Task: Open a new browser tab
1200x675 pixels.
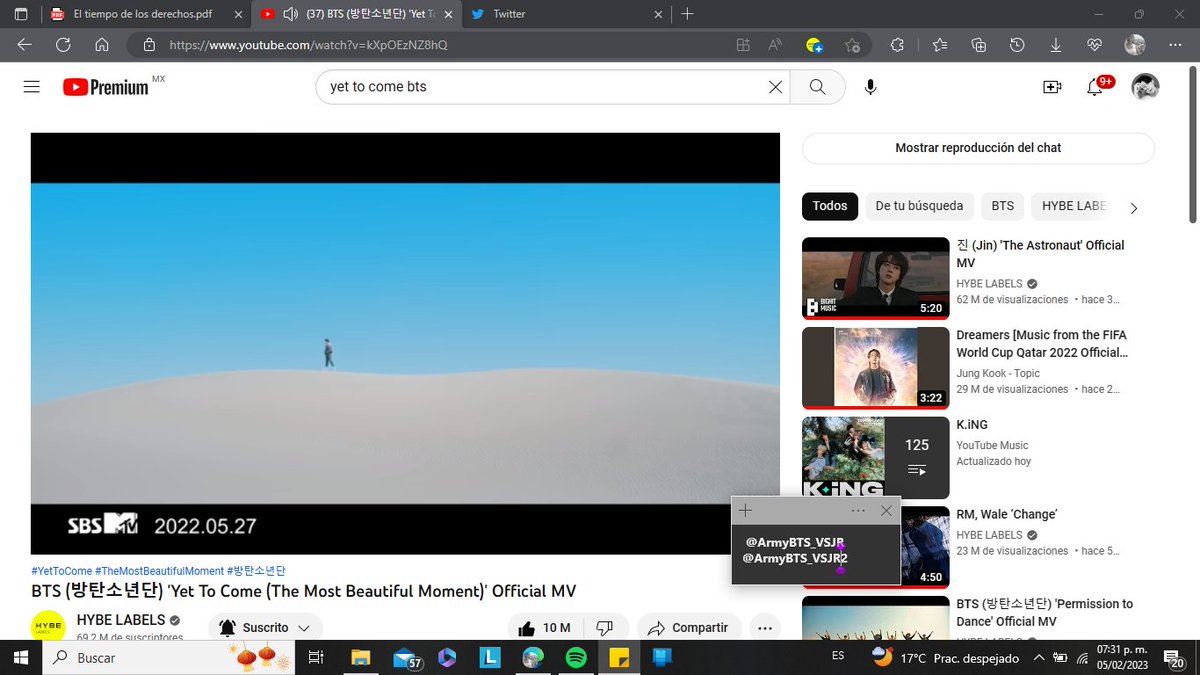Action: 687,14
